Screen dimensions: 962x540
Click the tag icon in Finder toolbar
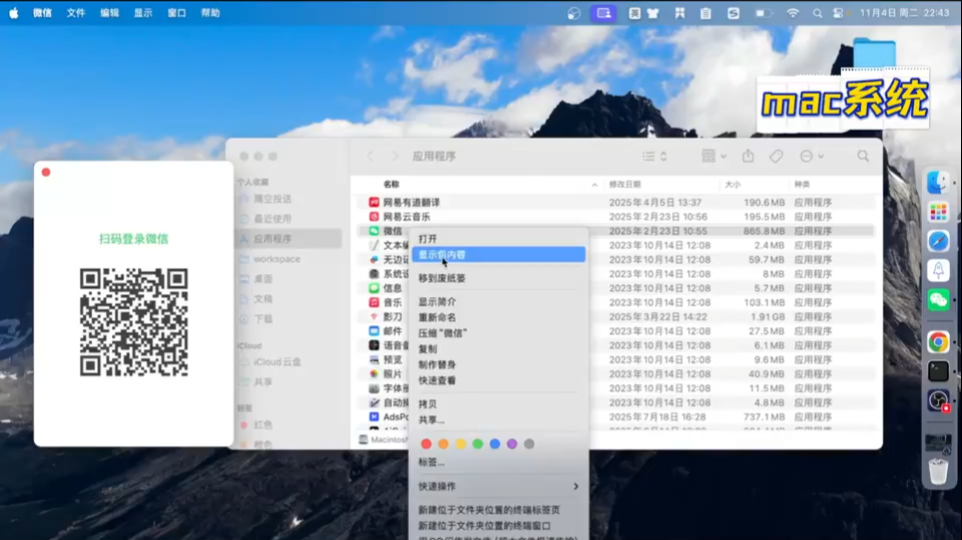click(776, 157)
